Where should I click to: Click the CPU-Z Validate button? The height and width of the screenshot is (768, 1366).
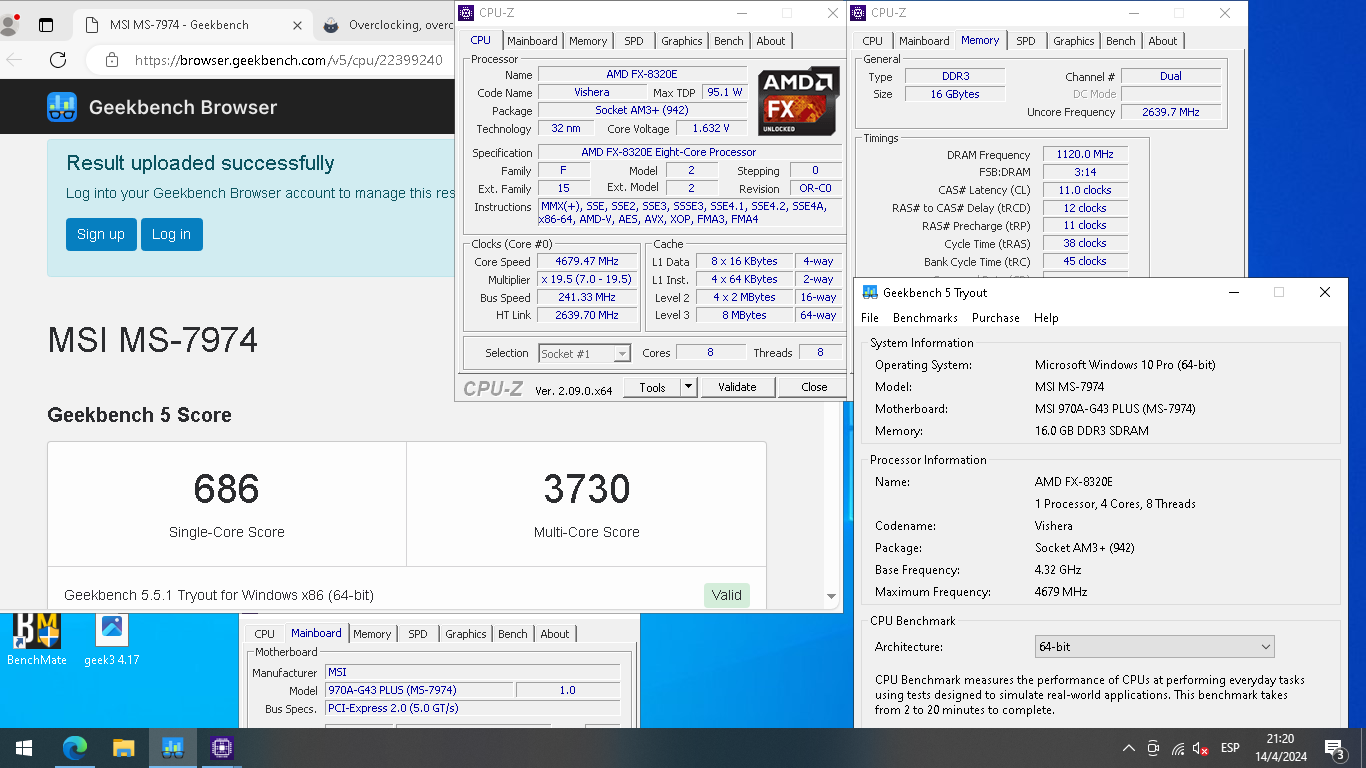(x=737, y=387)
